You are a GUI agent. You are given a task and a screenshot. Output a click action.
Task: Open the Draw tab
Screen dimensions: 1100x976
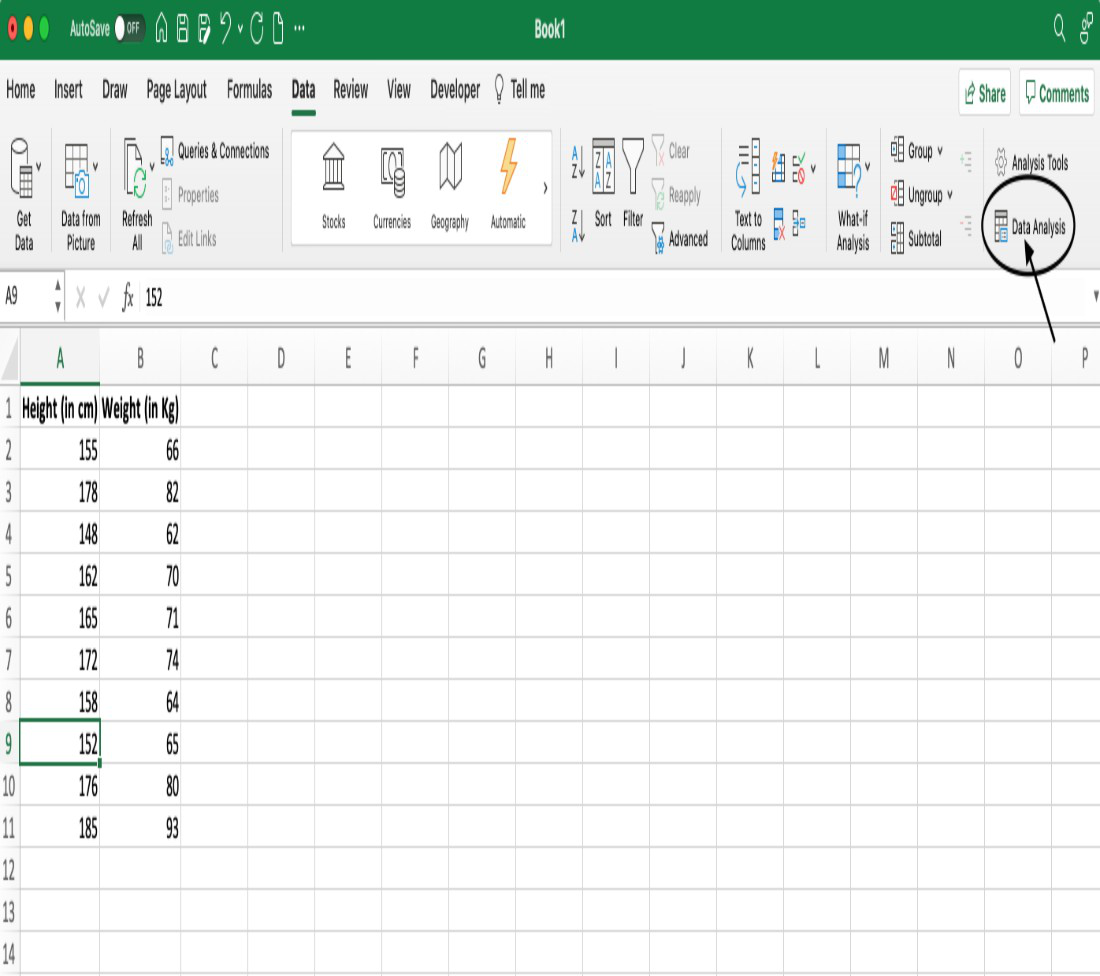point(115,90)
